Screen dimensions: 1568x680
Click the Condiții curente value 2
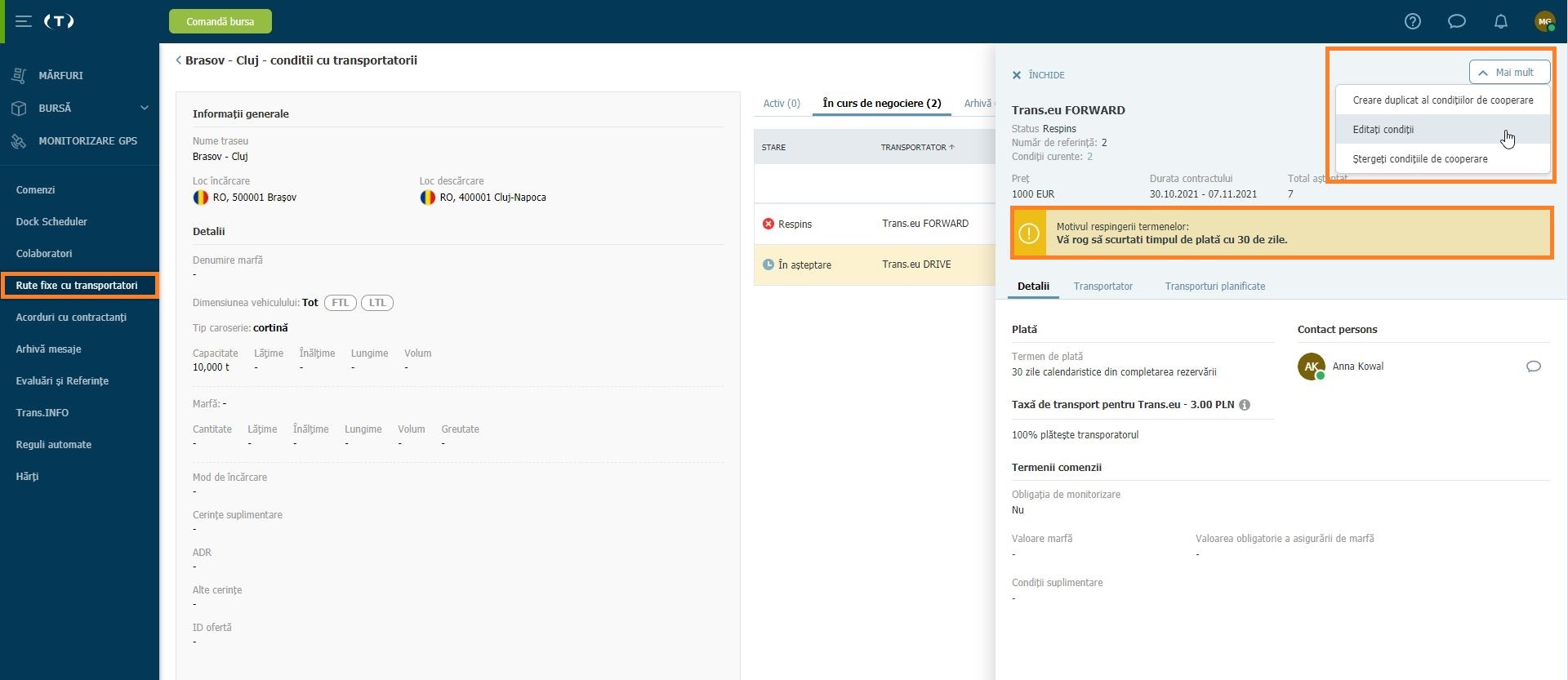coord(1089,157)
